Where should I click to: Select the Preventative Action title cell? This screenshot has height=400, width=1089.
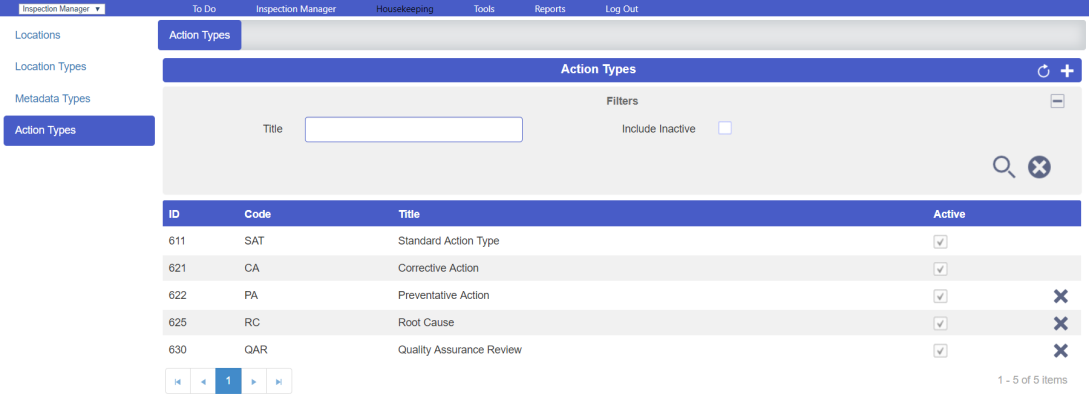coord(444,295)
